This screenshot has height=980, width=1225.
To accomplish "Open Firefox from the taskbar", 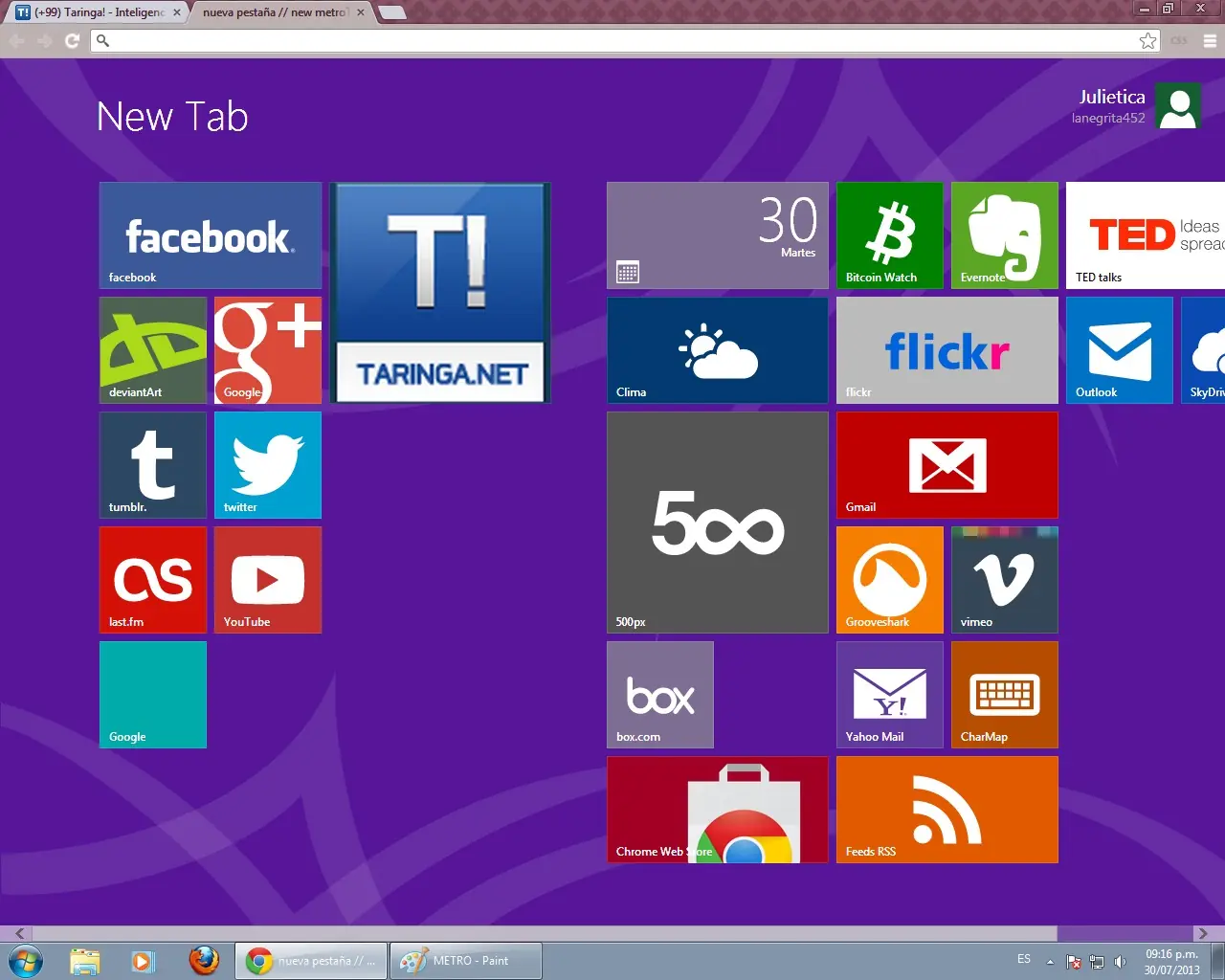I will pyautogui.click(x=204, y=961).
